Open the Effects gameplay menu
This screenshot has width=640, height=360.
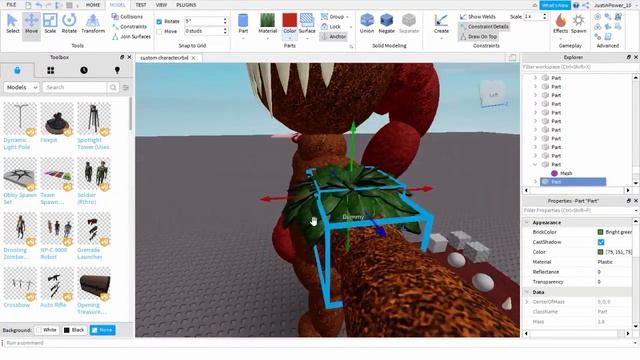560,24
